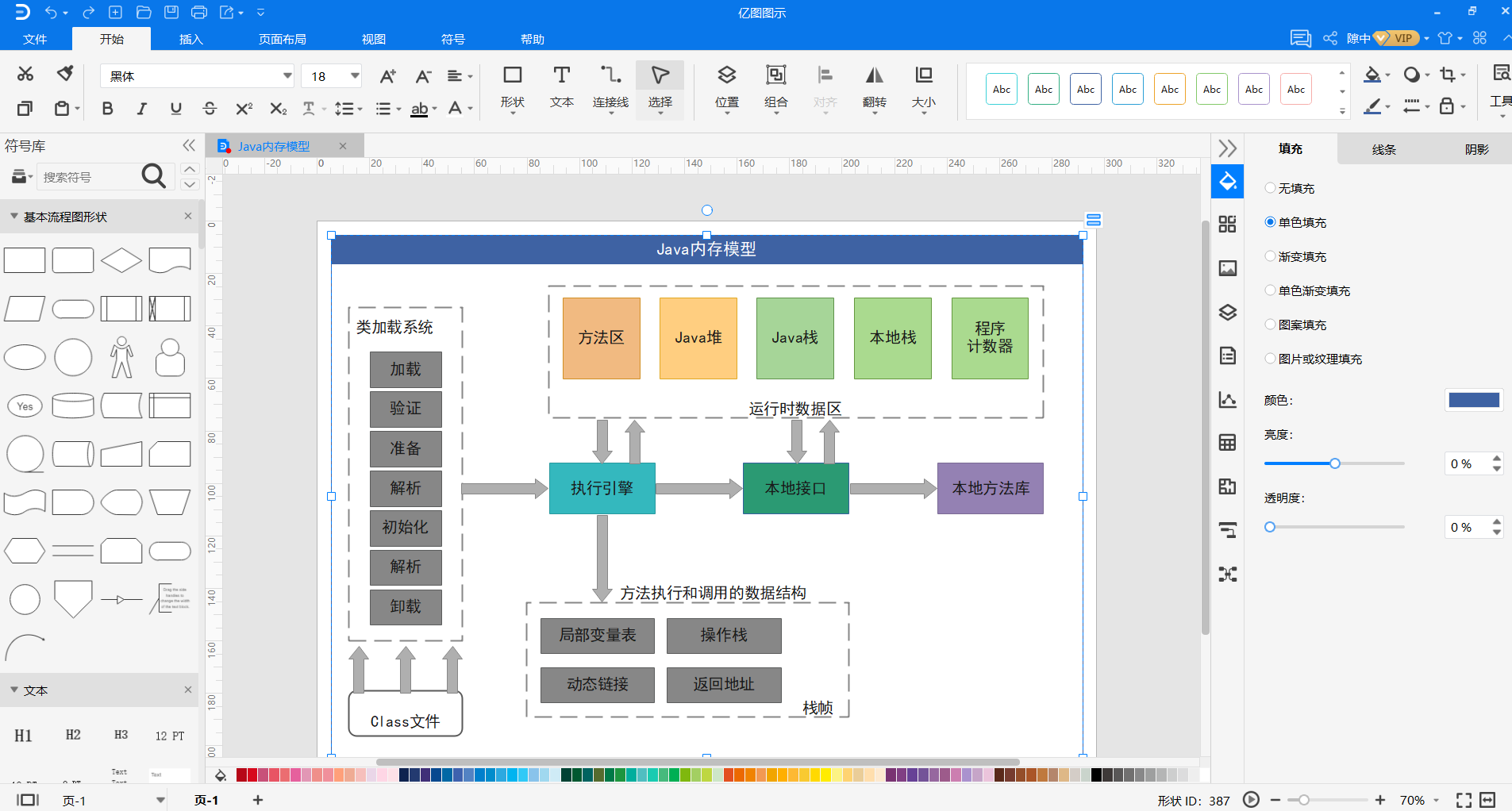Open the Image panel icon in sidebar
Screen dimensions: 1512x811
(1227, 268)
